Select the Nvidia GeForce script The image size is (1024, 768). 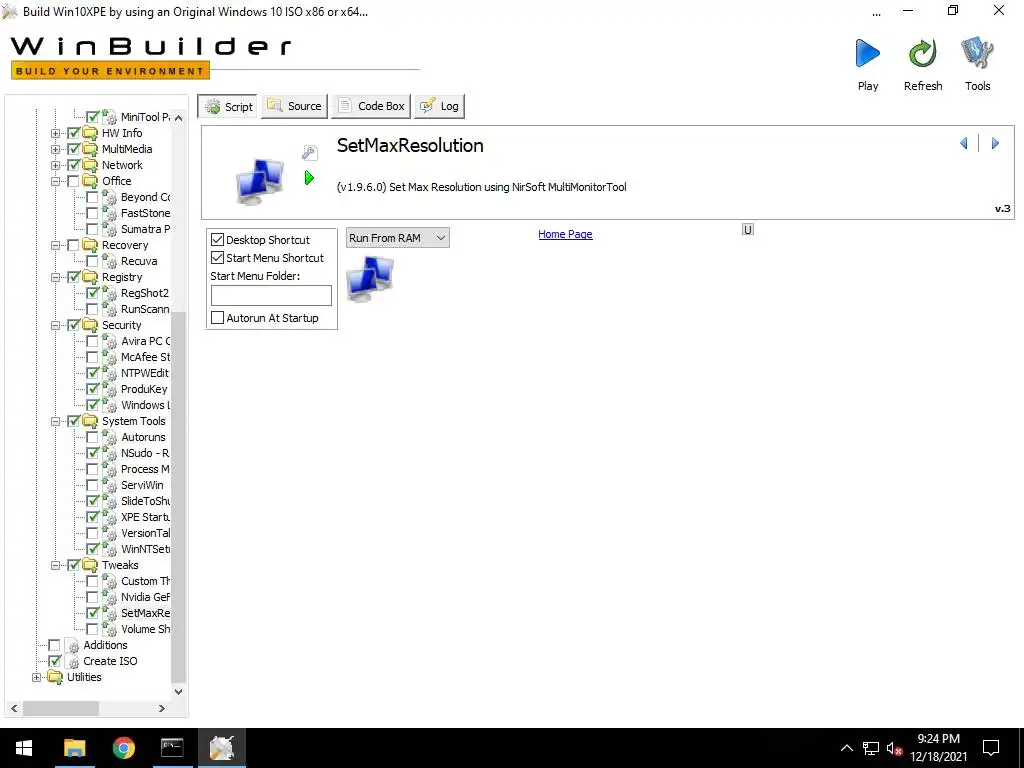coord(145,597)
